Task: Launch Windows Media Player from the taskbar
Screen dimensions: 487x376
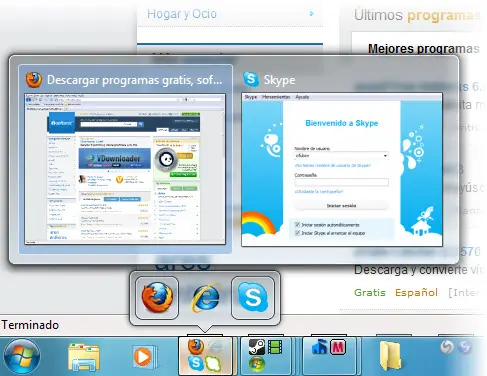Action: click(x=144, y=357)
